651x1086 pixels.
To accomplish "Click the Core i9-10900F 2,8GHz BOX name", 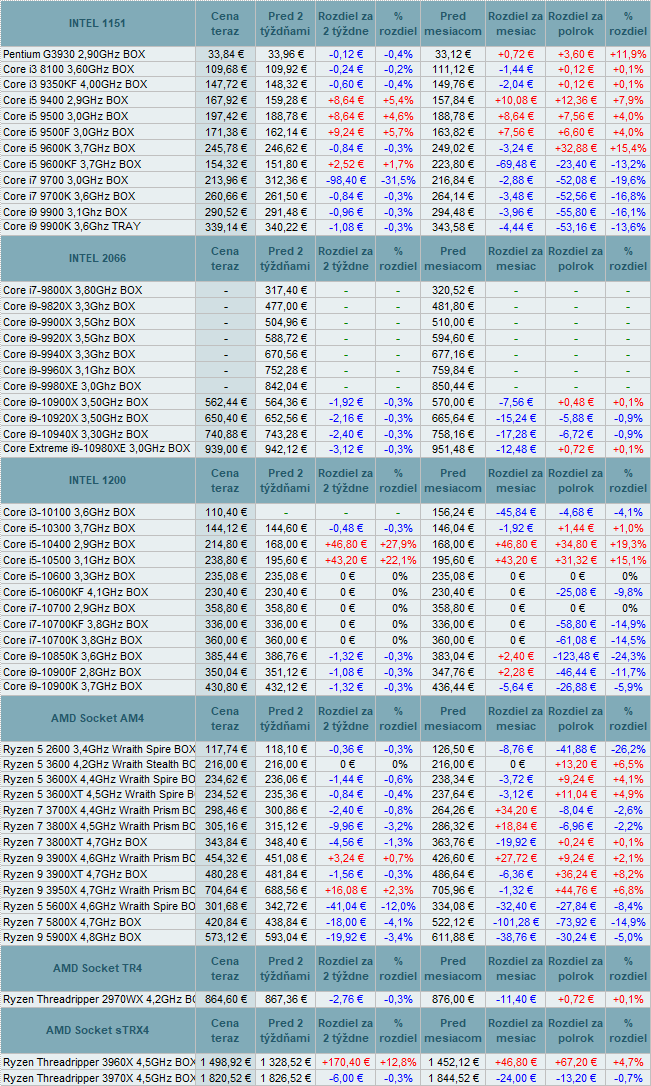I will pyautogui.click(x=72, y=672).
